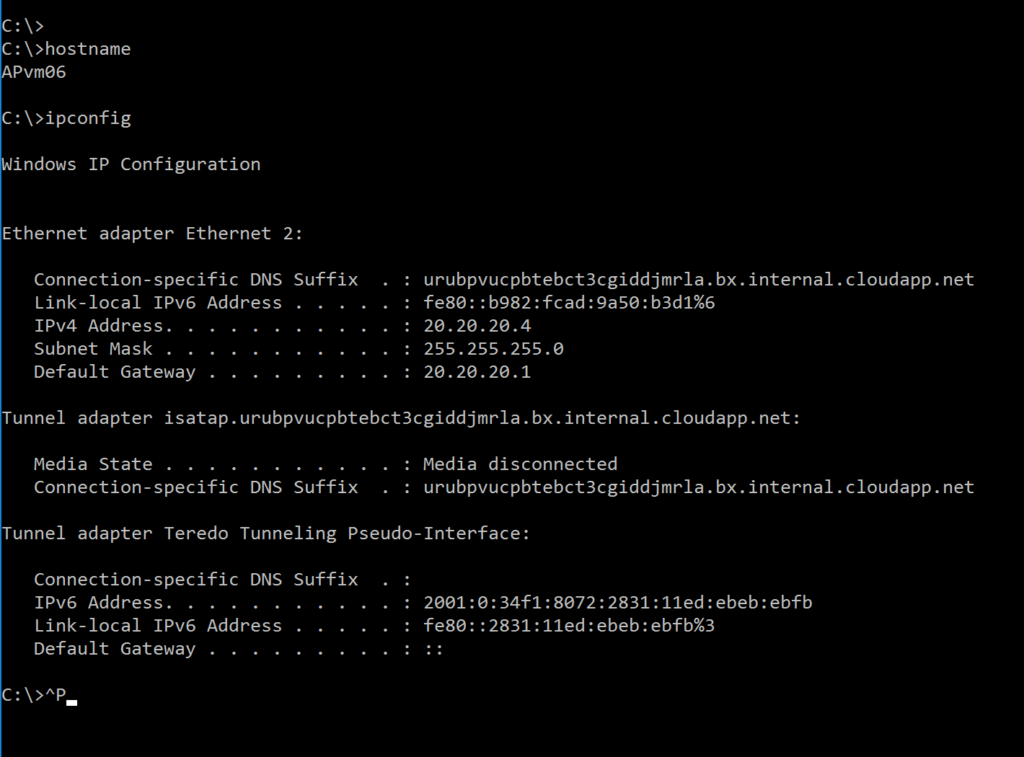Click the isatap DNS suffix value
Image resolution: width=1024 pixels, height=757 pixels.
click(x=699, y=487)
